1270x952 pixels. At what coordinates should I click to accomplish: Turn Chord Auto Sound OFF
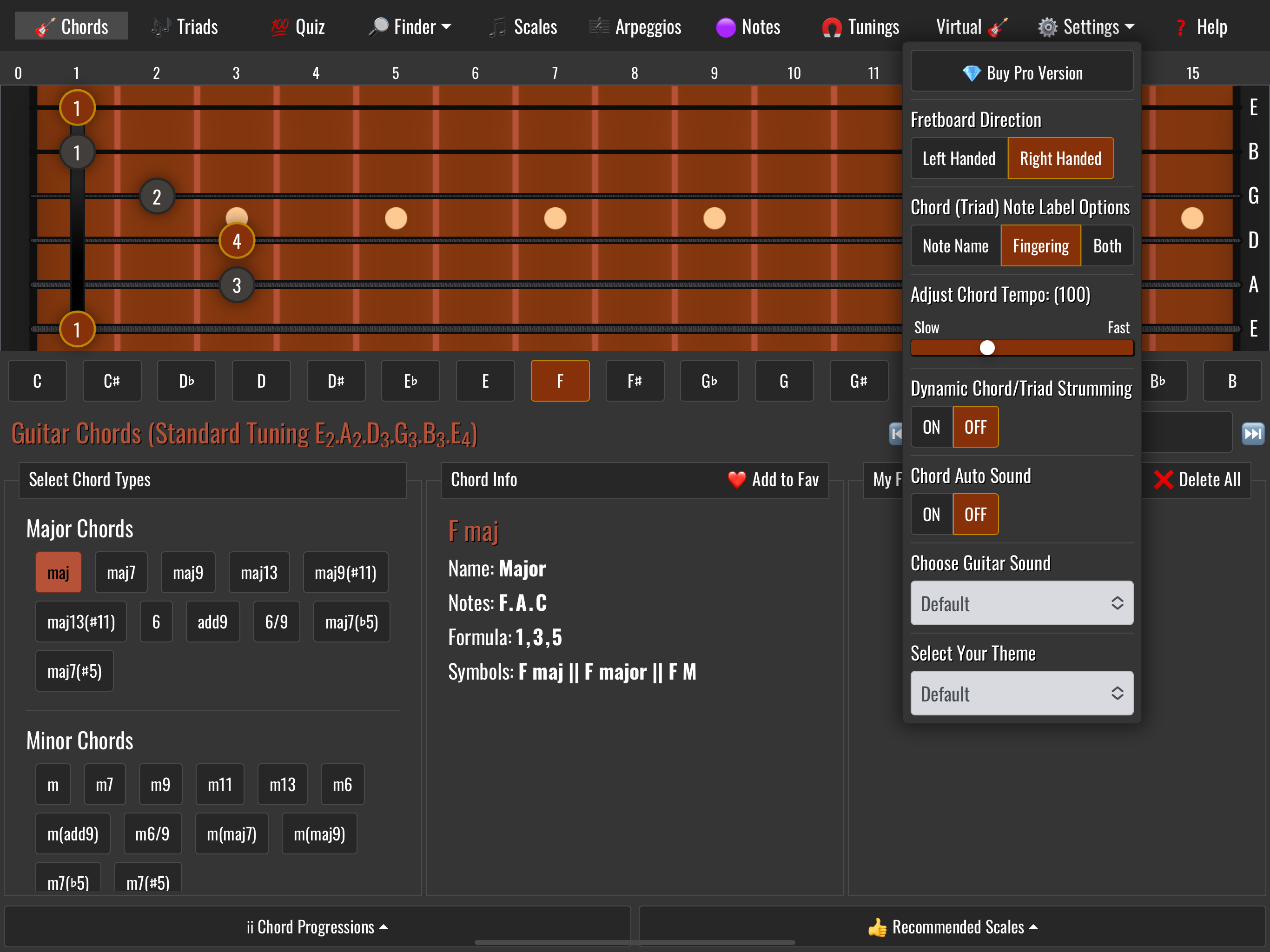pos(975,515)
